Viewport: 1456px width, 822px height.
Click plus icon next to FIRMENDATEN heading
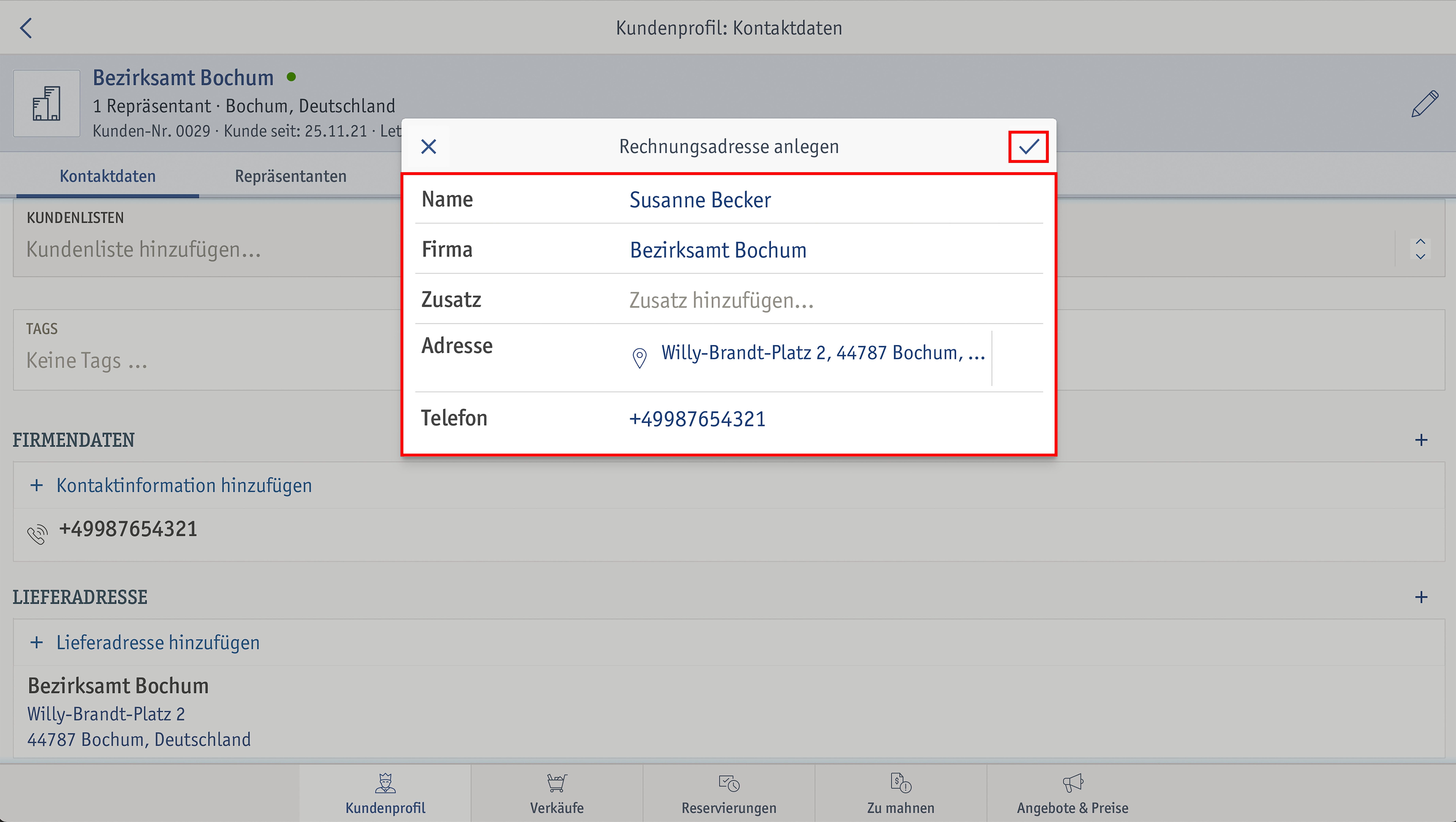pos(1421,440)
